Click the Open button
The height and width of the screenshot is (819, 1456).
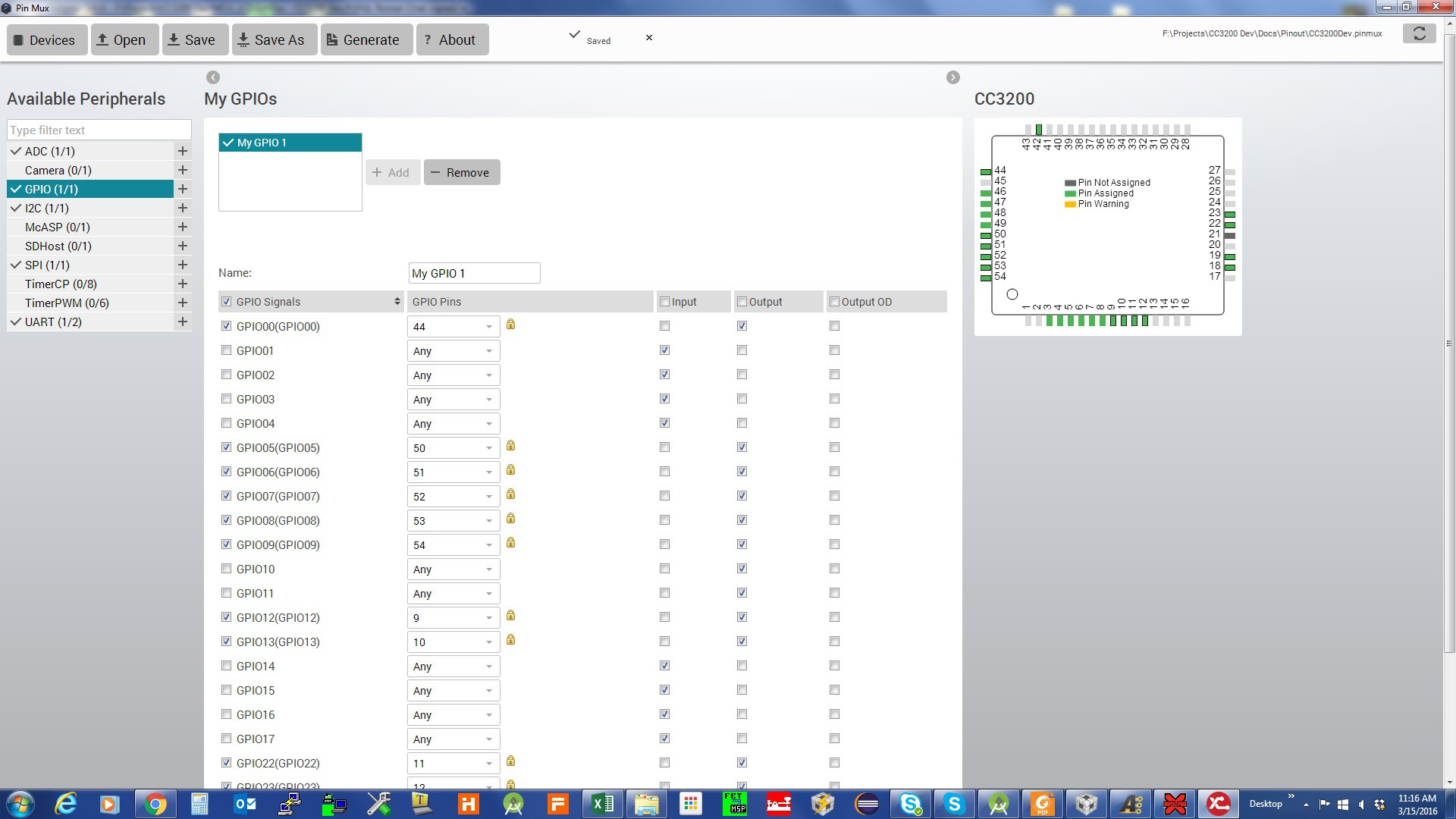coord(124,39)
